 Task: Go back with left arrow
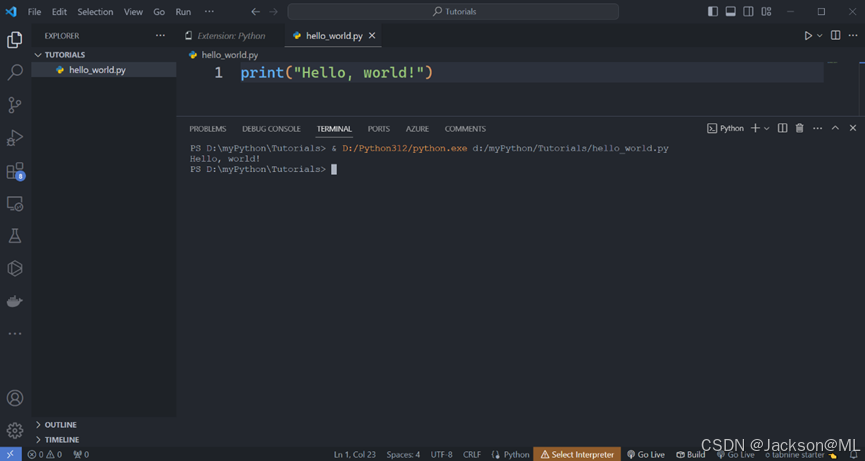pos(255,12)
